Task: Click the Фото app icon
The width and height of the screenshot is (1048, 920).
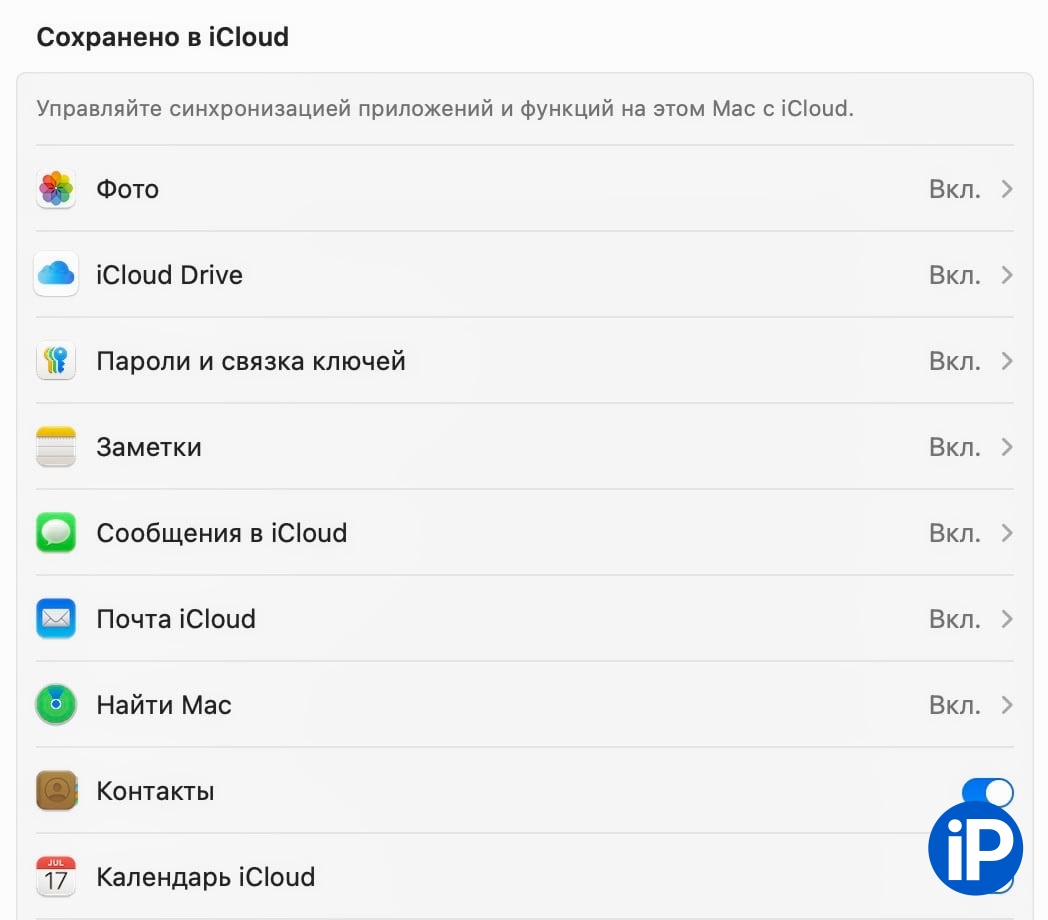Action: pos(56,189)
